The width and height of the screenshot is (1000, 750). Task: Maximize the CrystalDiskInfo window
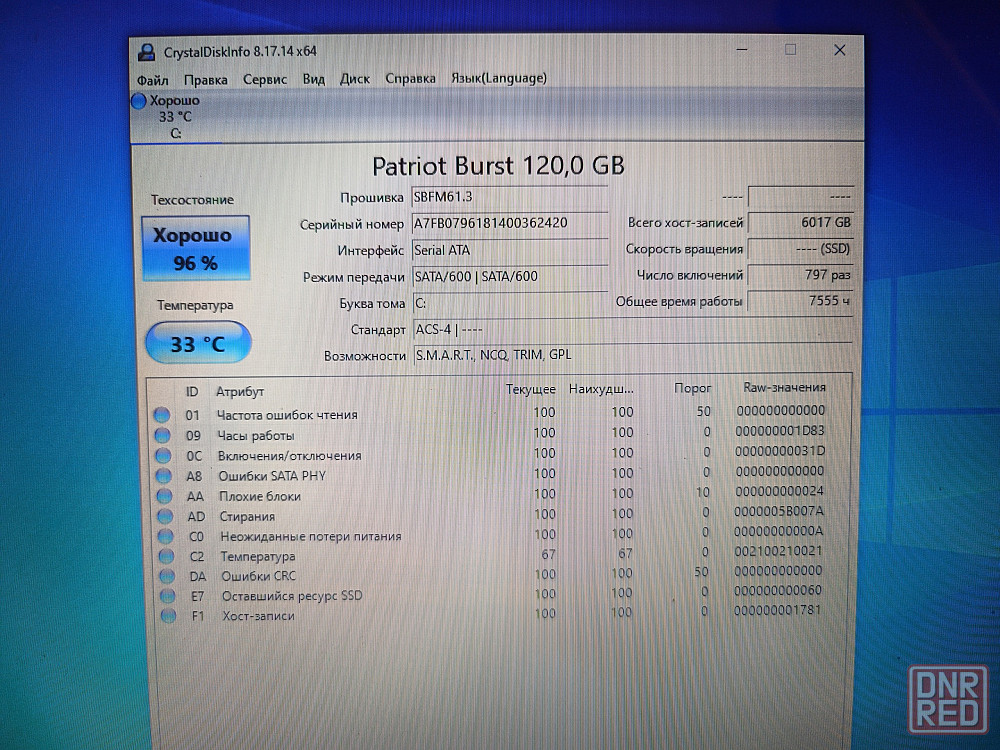coord(790,49)
